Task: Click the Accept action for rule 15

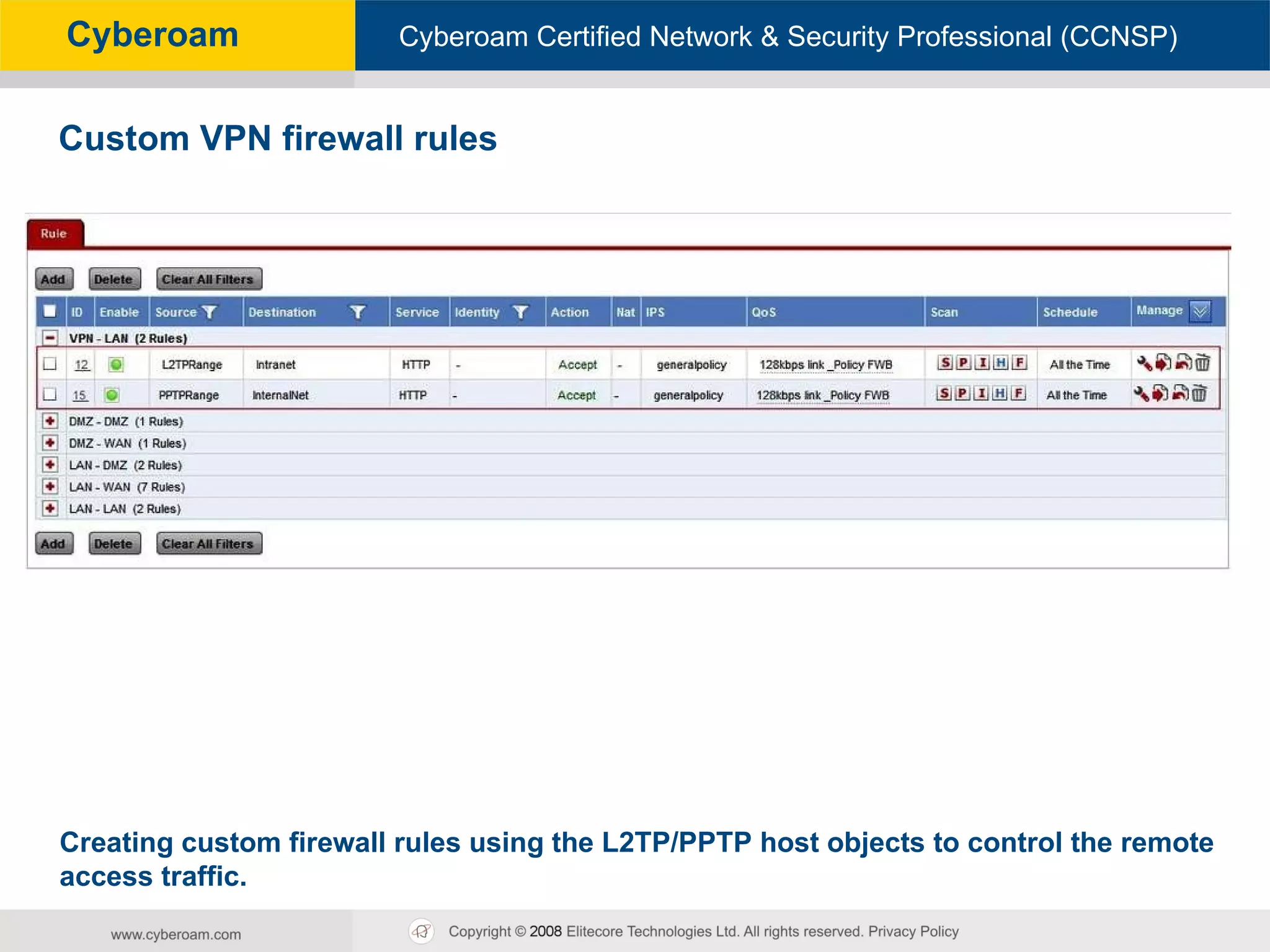Action: [577, 395]
